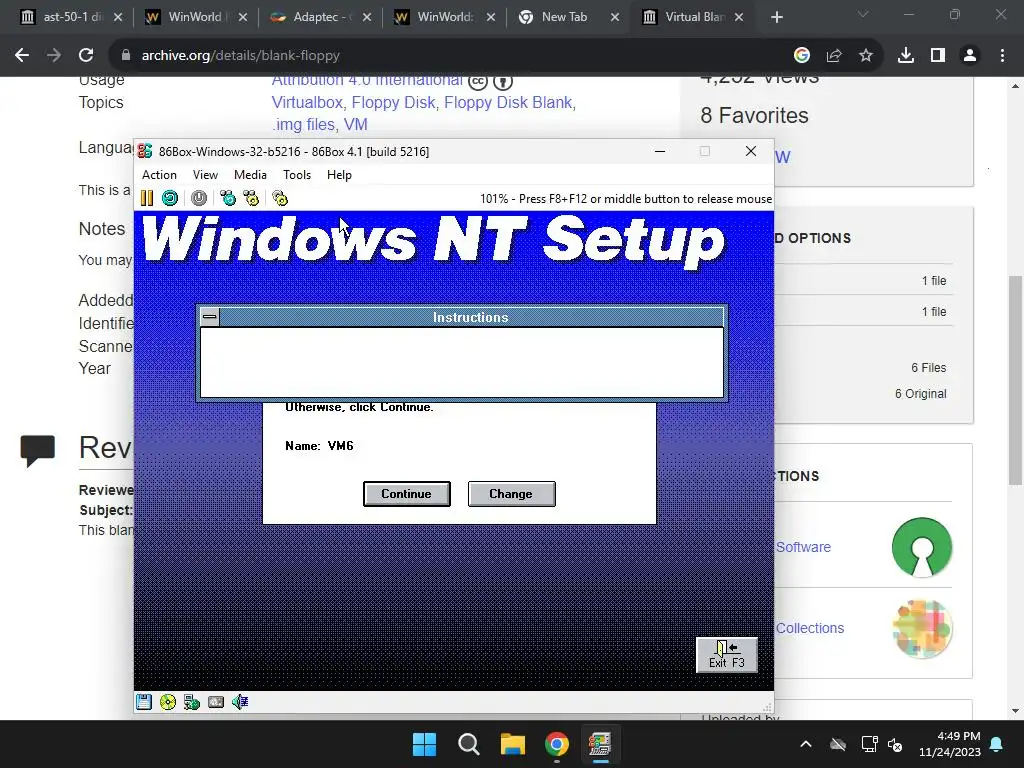Open Chrome tab search chevron
This screenshot has width=1024, height=768.
(863, 14)
